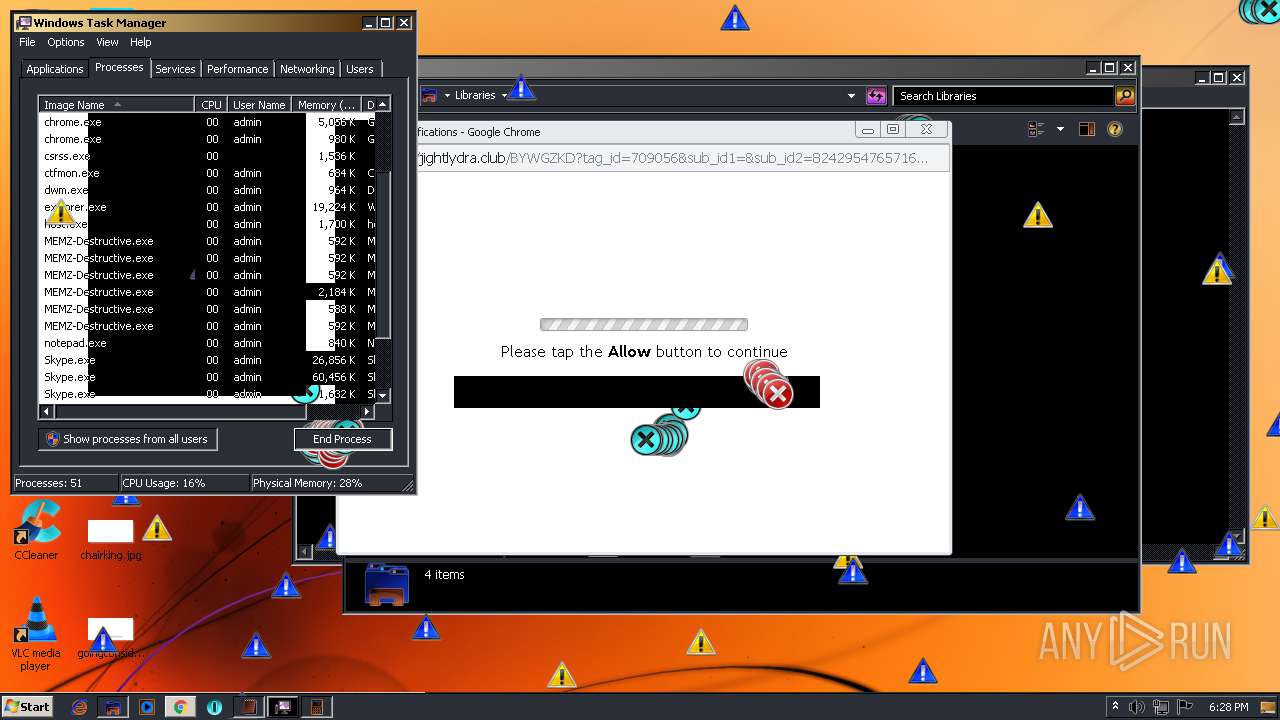Select the Task Manager monitor taskbar icon

282,707
